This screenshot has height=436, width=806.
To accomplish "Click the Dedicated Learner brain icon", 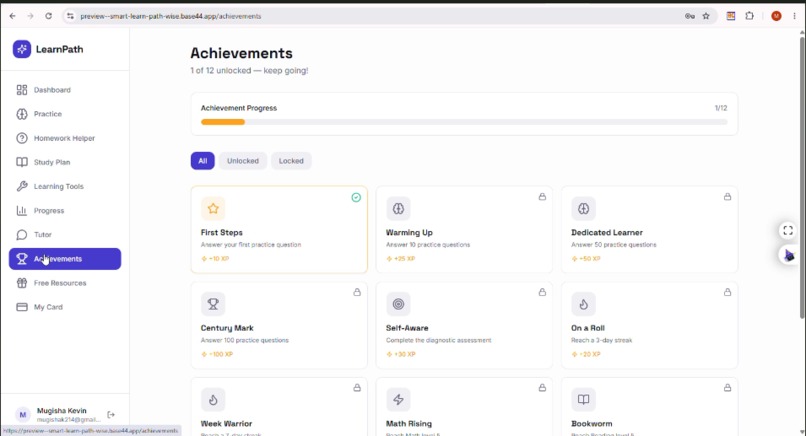I will [x=583, y=208].
